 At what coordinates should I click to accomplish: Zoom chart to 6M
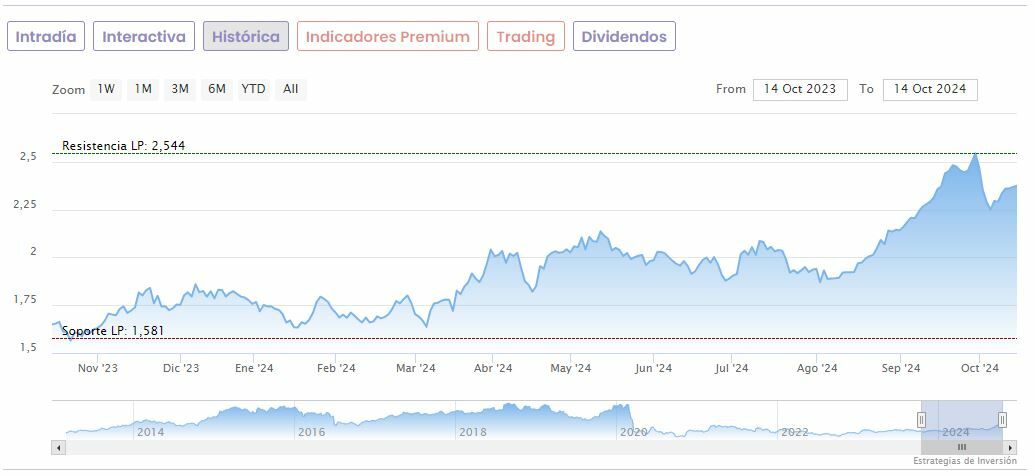(x=217, y=89)
